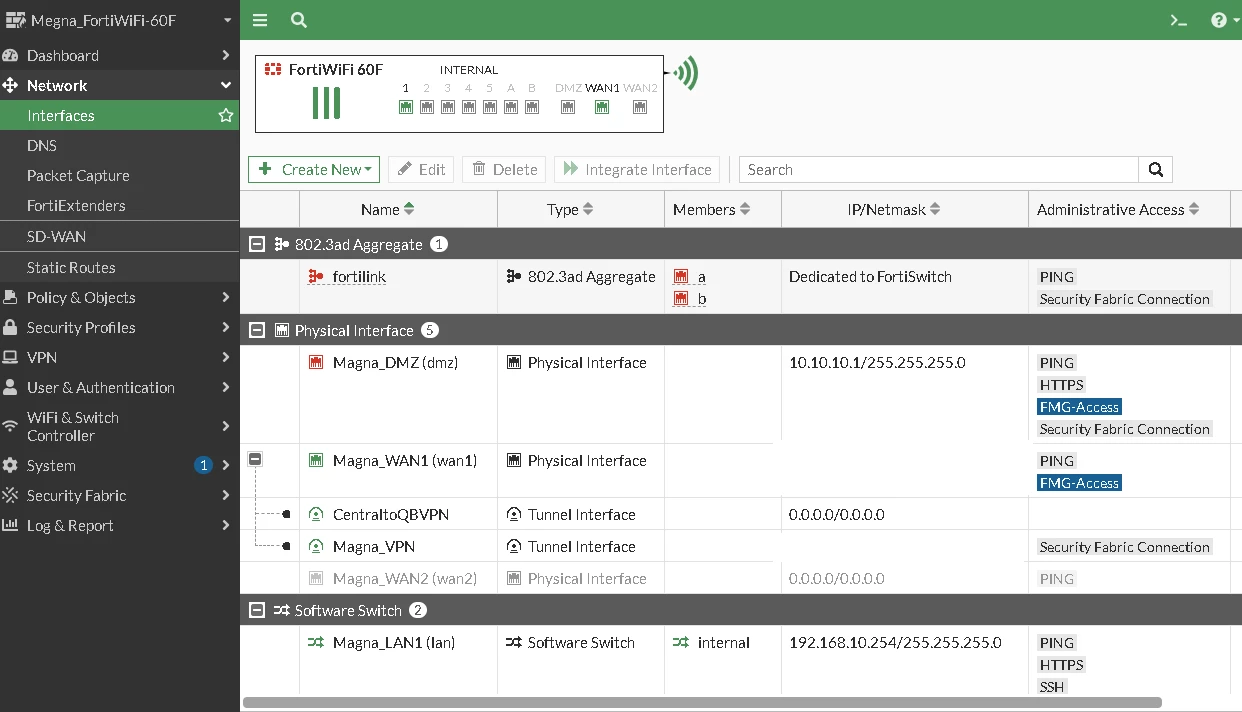
Task: Click the 10.10.10.1/255.255.255.0 cell
Action: coord(877,363)
